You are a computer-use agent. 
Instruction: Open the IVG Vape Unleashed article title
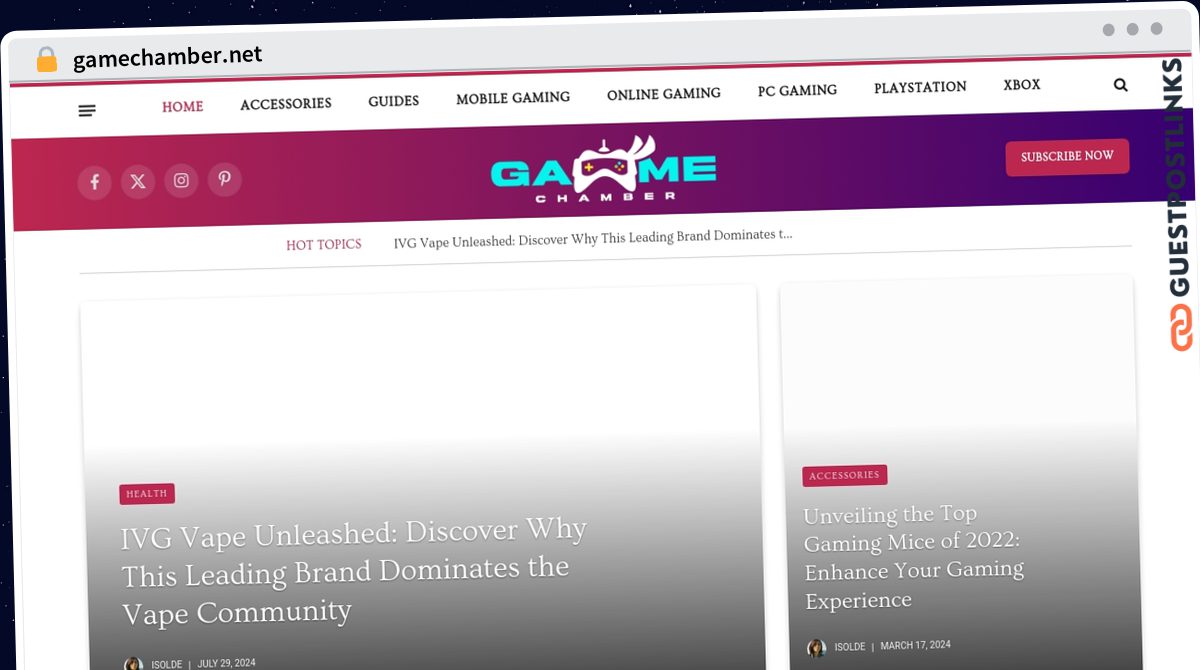pyautogui.click(x=353, y=571)
